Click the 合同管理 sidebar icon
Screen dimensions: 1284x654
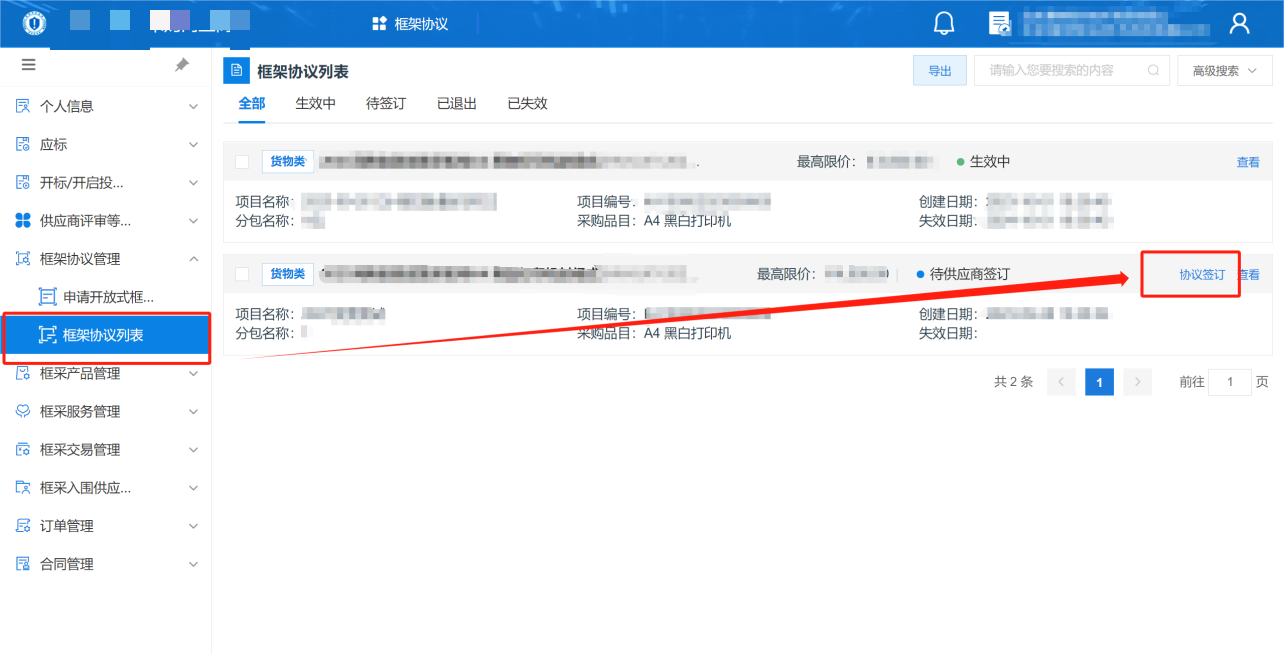click(23, 564)
